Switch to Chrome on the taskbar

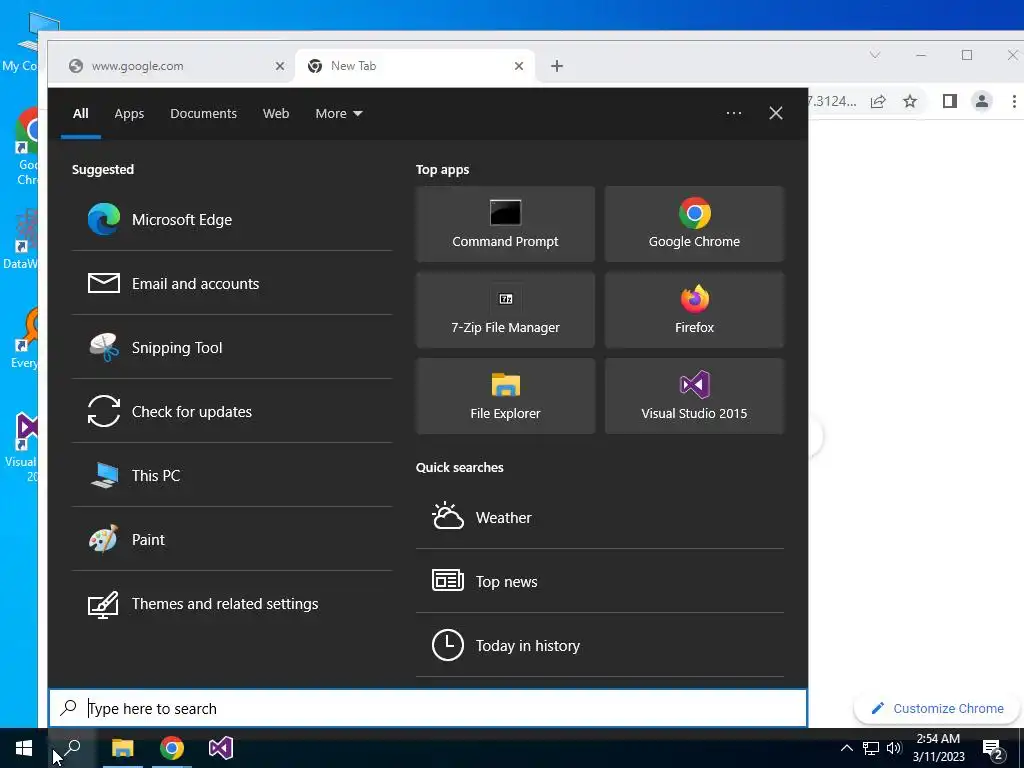click(172, 748)
